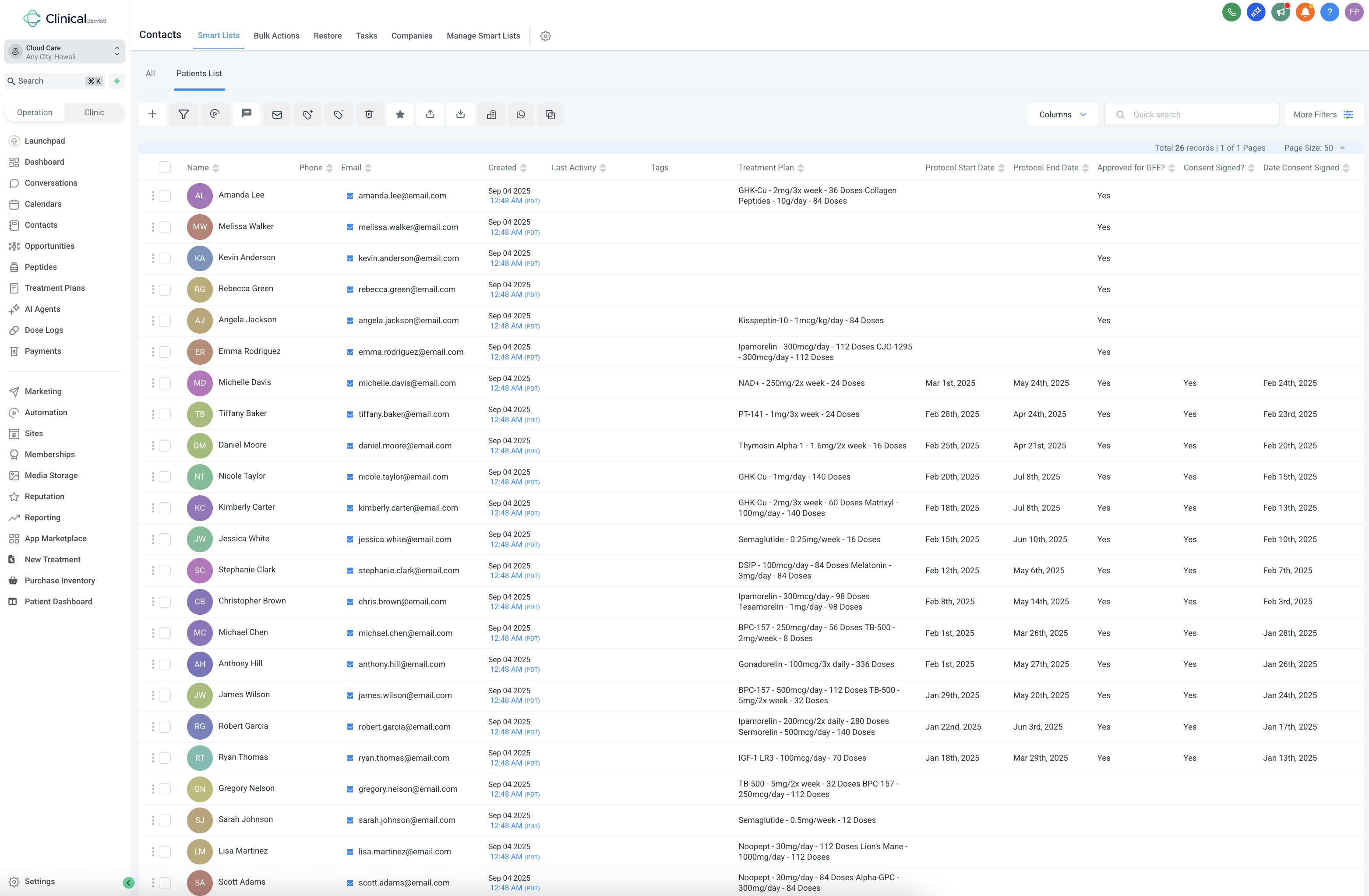Viewport: 1369px width, 896px height.
Task: Click the send email envelope icon
Action: click(277, 114)
